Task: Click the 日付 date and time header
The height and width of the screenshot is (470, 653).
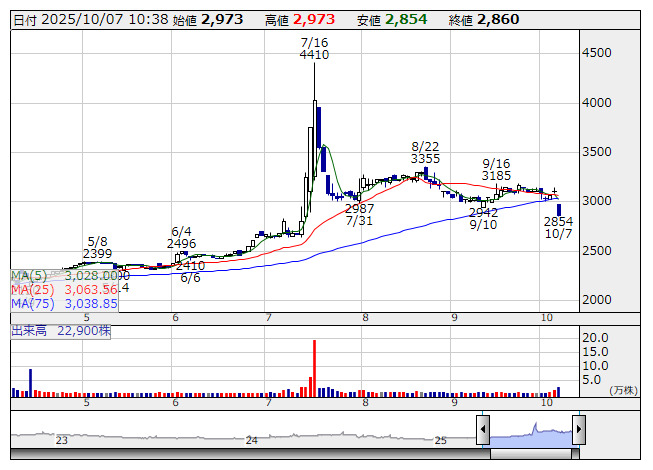Action: [x=90, y=19]
